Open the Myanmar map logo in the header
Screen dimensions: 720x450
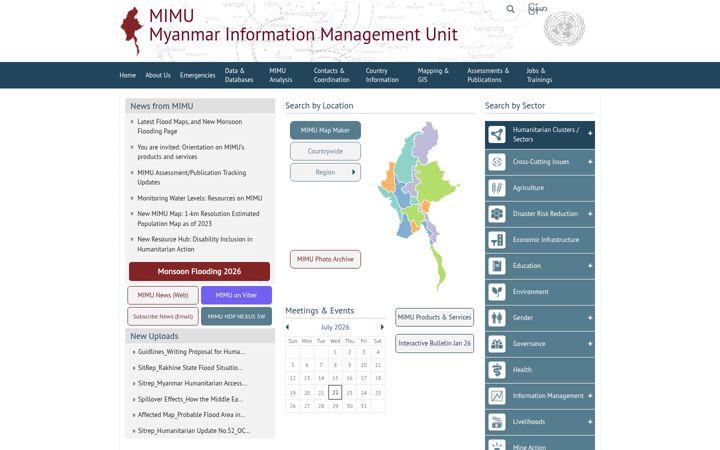[132, 31]
